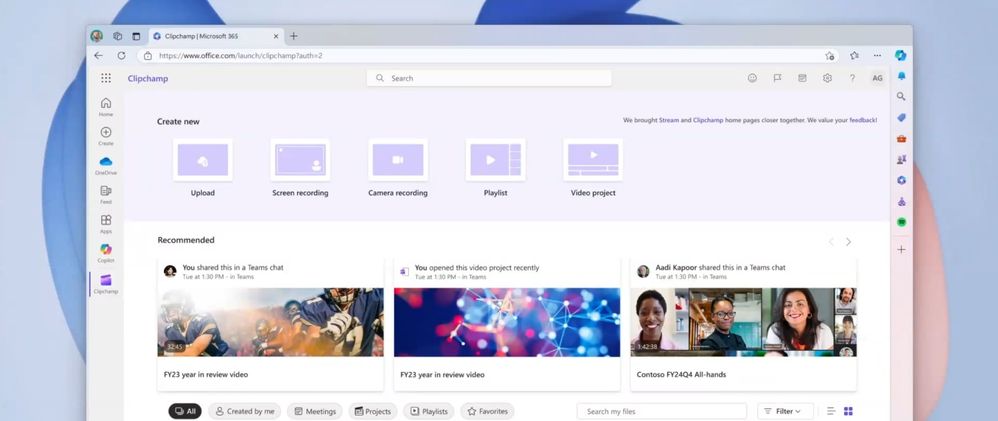Screen dimensions: 998x421
Task: Open Contoso FY24Q4 All-hands thumbnail
Action: pos(743,322)
